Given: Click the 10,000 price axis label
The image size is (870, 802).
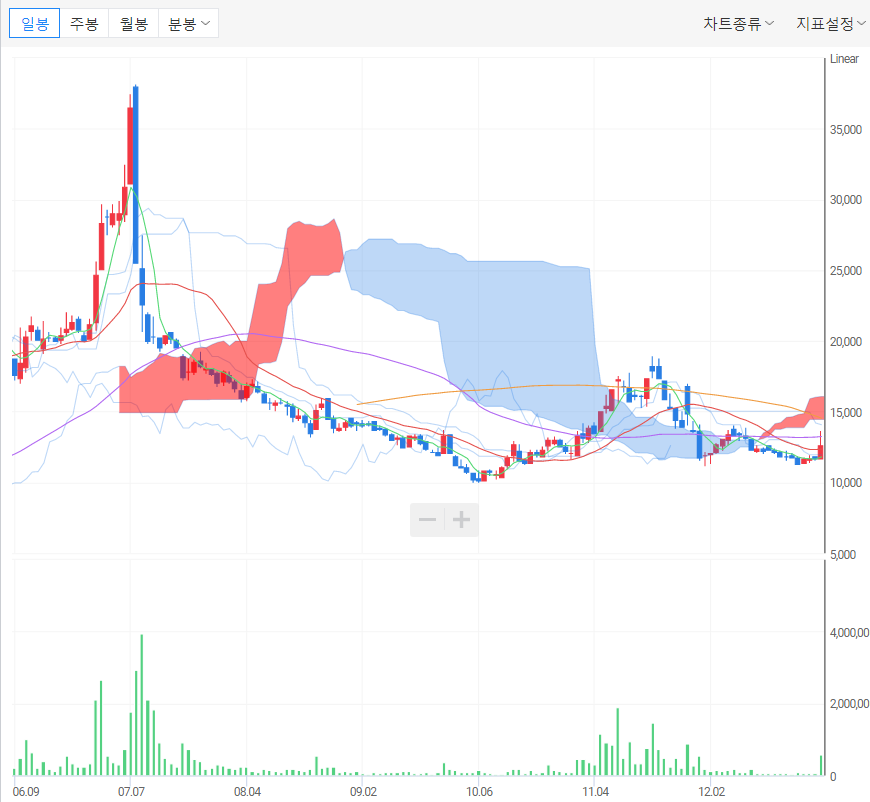Looking at the screenshot, I should 846,483.
